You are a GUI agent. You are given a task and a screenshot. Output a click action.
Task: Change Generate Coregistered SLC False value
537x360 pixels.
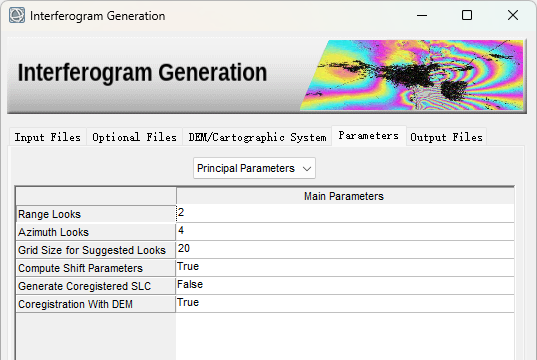(x=345, y=285)
